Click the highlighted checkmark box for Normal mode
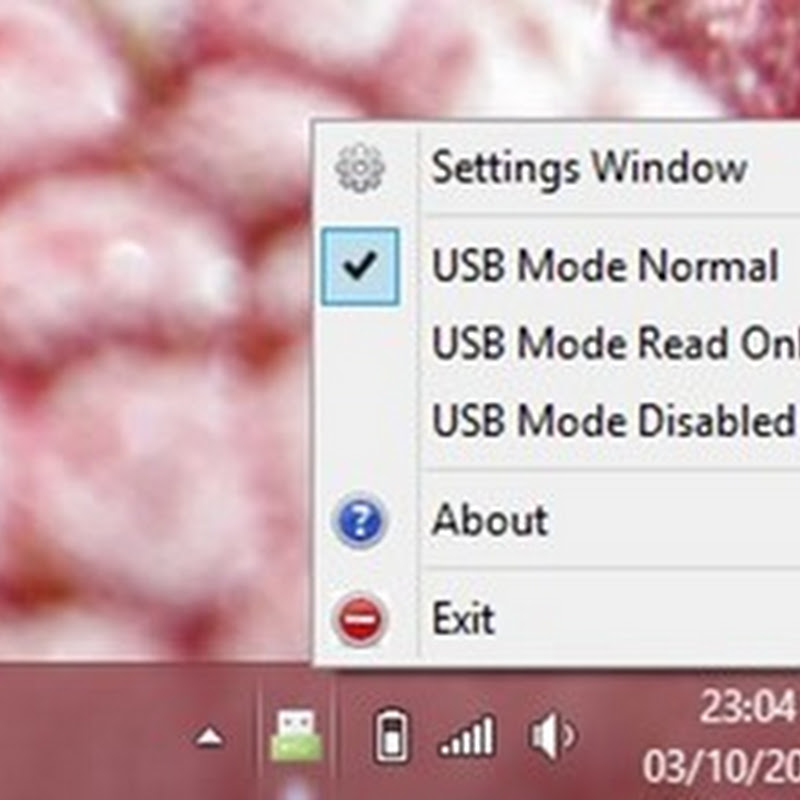This screenshot has height=800, width=800. pyautogui.click(x=360, y=267)
